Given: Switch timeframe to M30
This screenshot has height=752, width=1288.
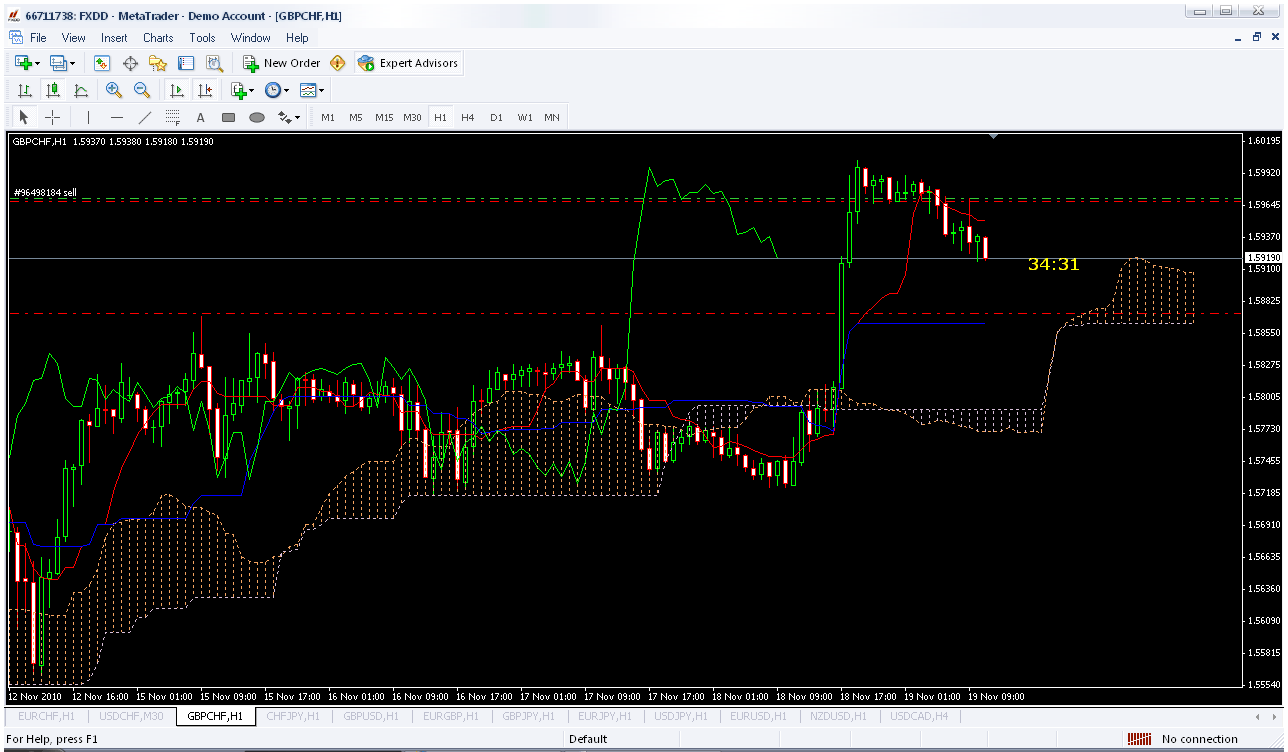Looking at the screenshot, I should coord(412,117).
